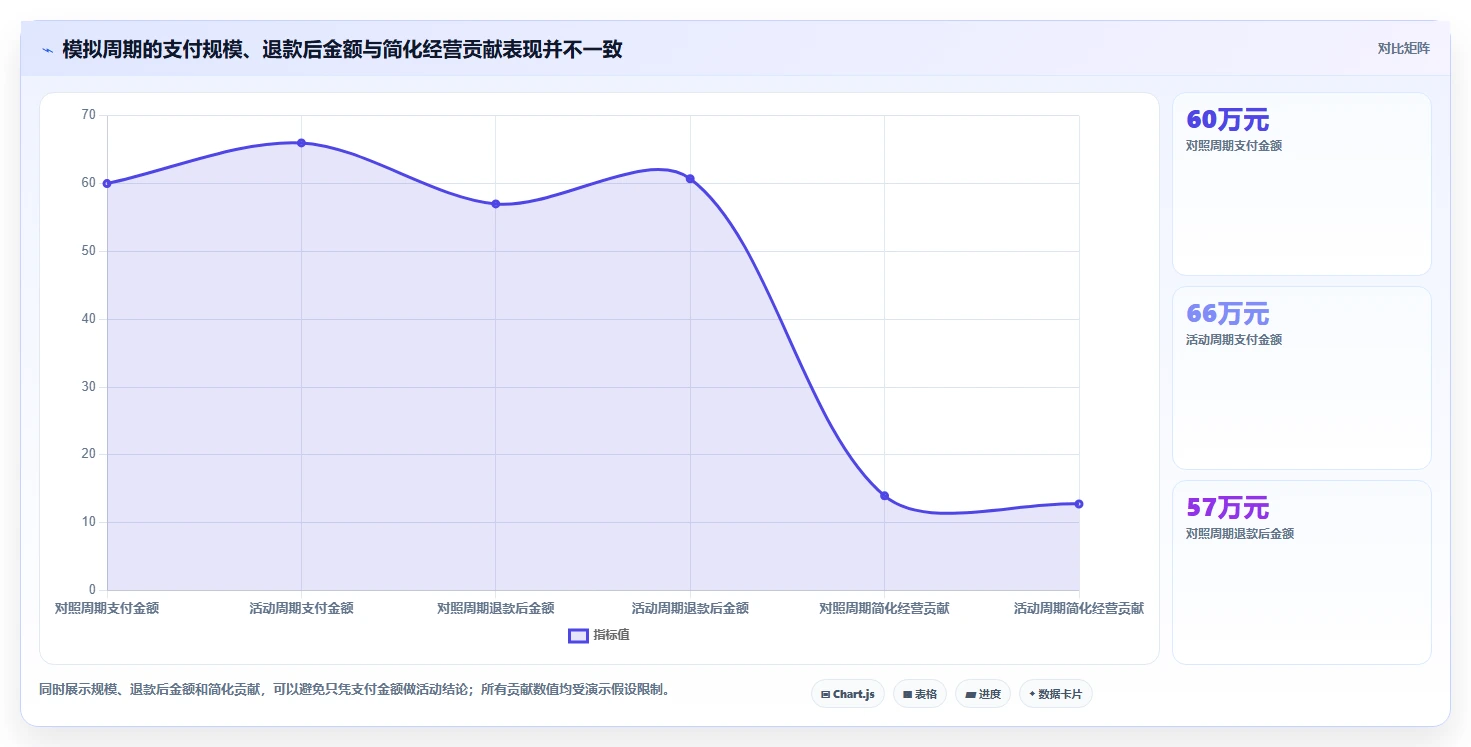Screen dimensions: 1471x747
Task: Click the 对照周期支付金额 data point at 60
Action: pos(107,183)
